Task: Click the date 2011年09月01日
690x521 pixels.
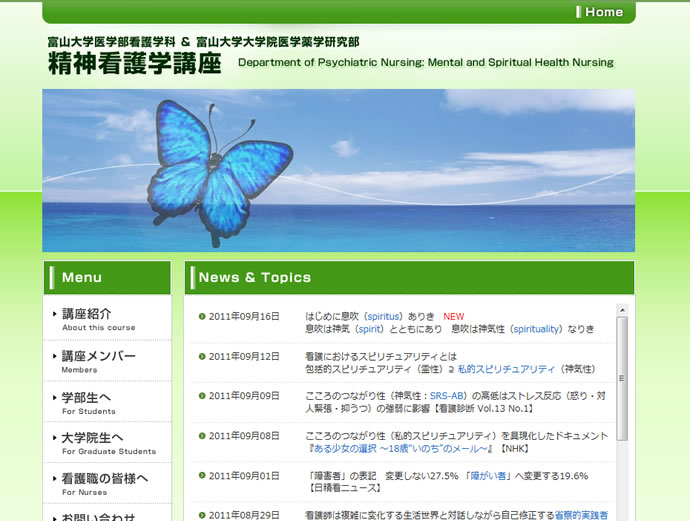Action: point(244,476)
